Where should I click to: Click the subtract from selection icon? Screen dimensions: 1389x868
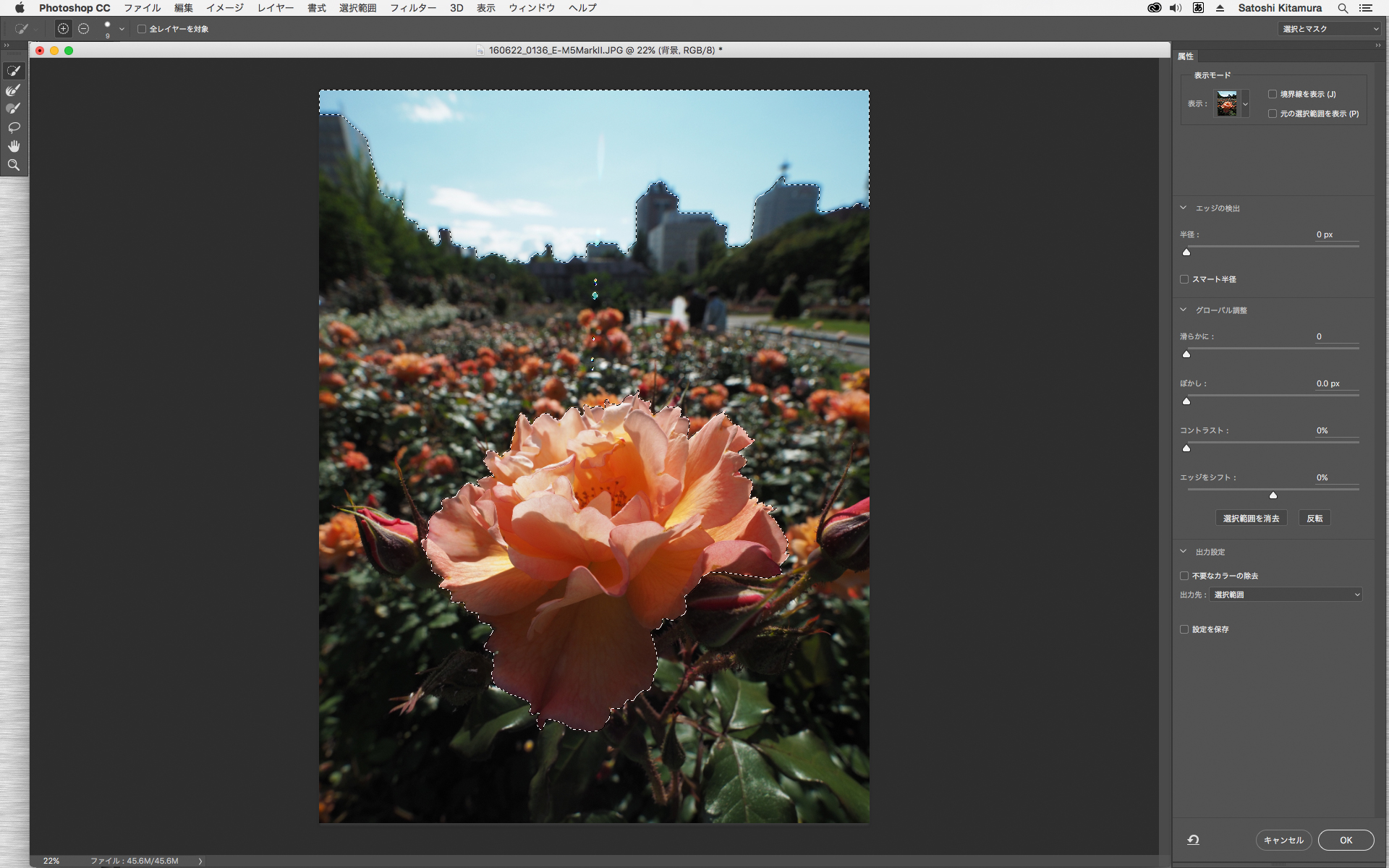pos(84,29)
